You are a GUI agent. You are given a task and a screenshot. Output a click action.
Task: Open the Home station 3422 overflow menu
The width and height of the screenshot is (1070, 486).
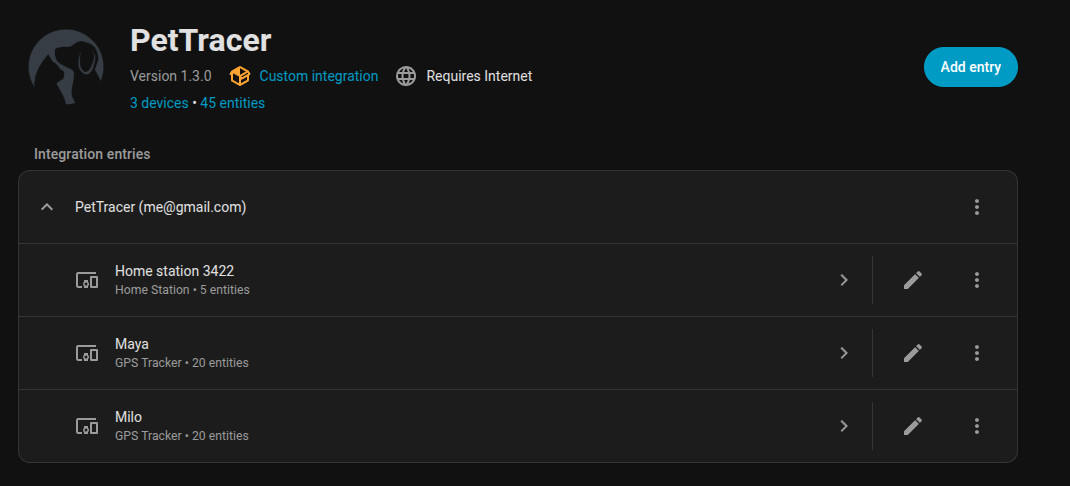pyautogui.click(x=977, y=280)
